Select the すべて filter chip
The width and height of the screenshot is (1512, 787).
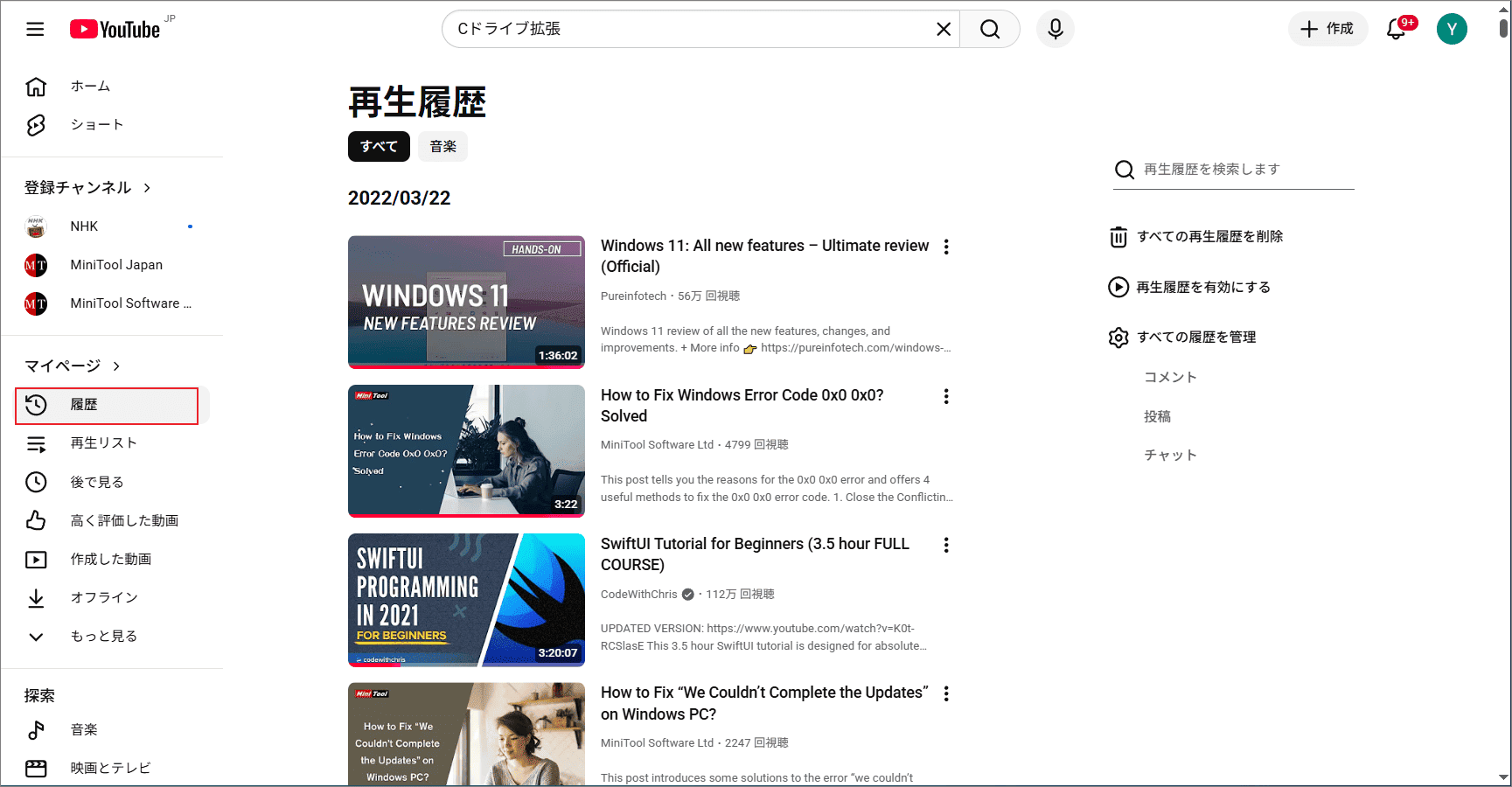379,146
